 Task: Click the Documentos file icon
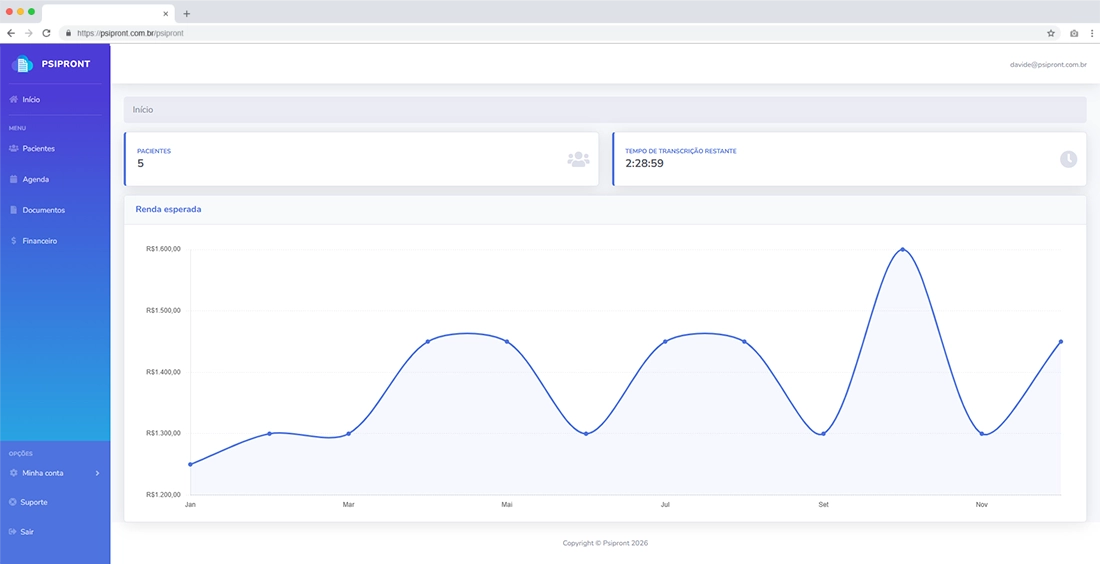coord(13,211)
